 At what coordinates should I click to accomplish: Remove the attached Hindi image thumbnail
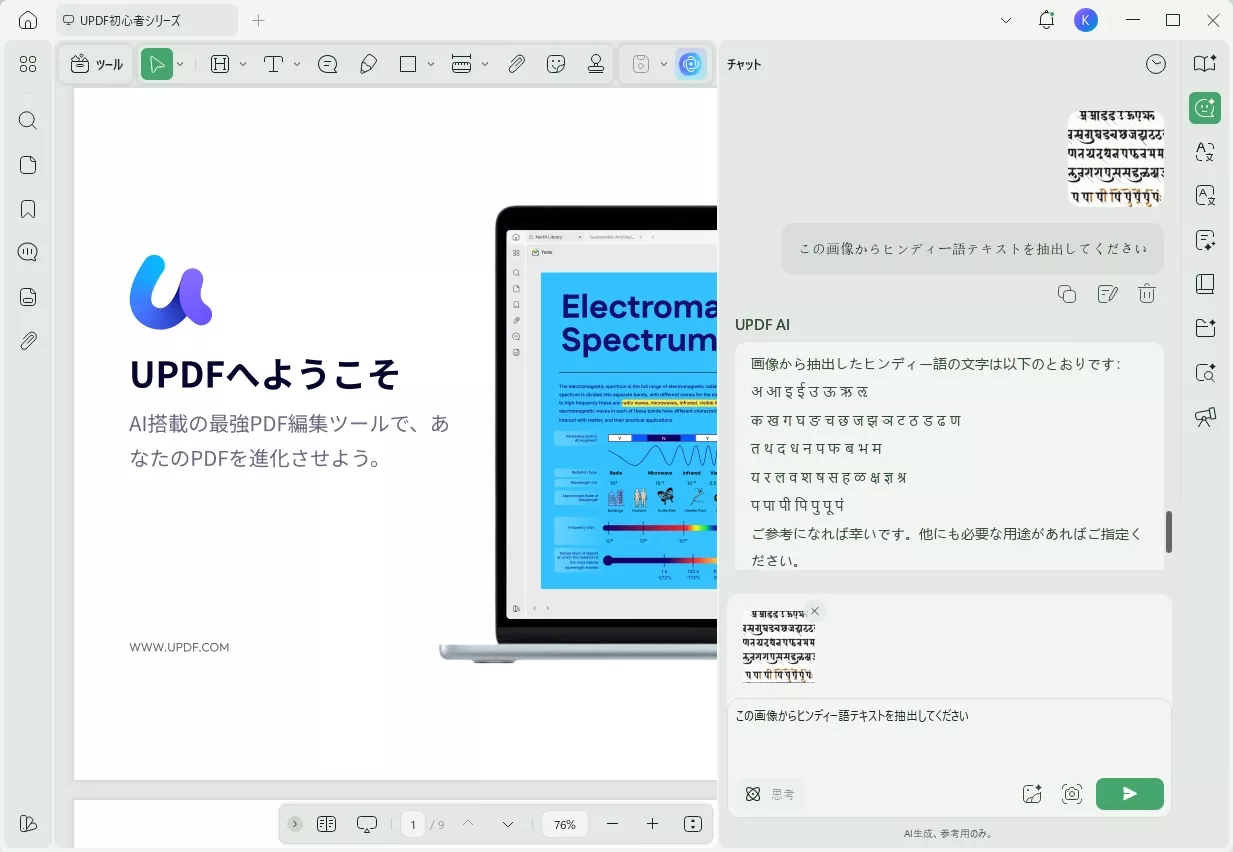[x=815, y=610]
